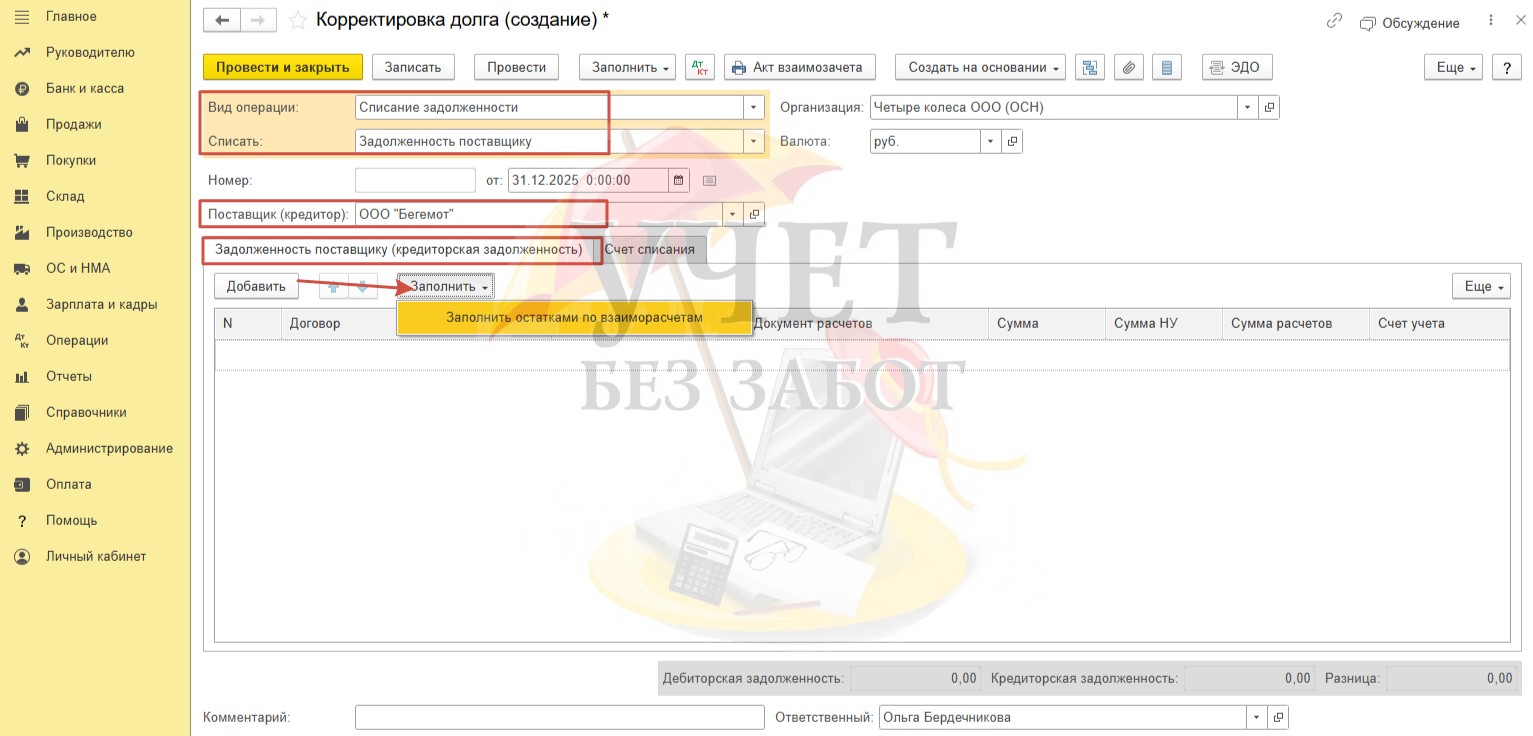Open the Валюта dropdown arrow
1533x736 pixels.
point(990,142)
